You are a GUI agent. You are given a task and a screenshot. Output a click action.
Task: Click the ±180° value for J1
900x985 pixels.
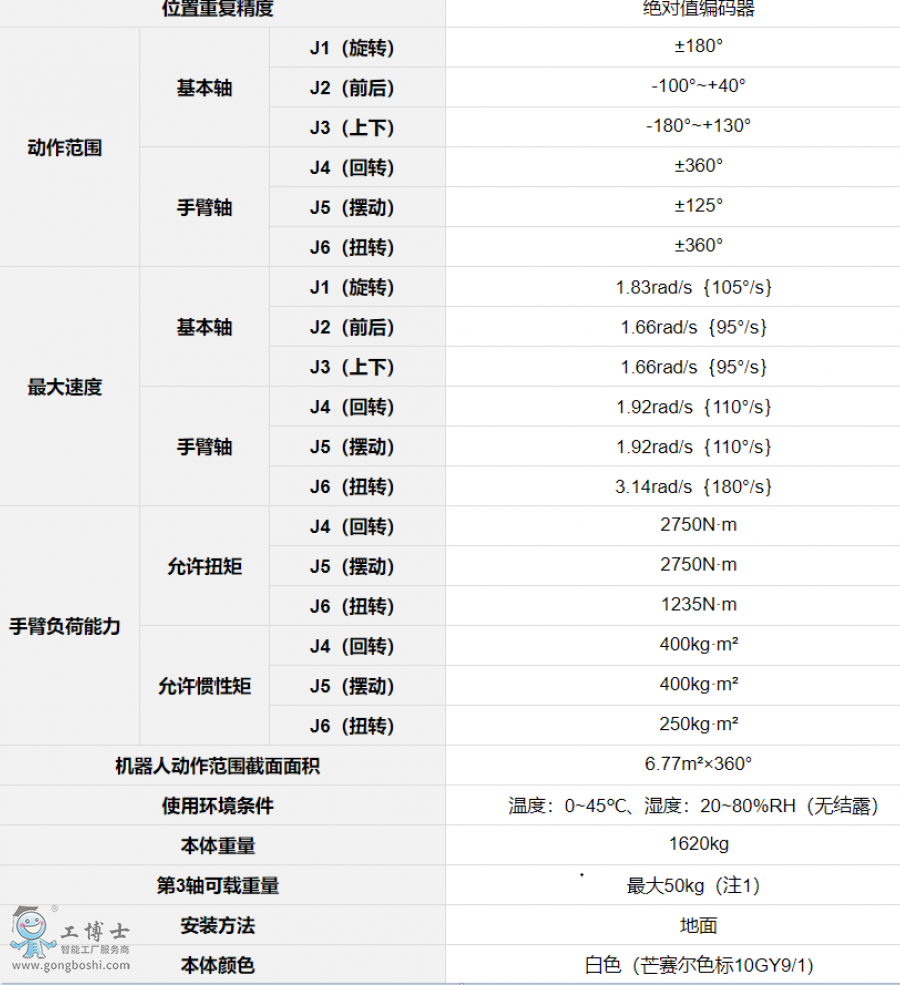(x=698, y=46)
